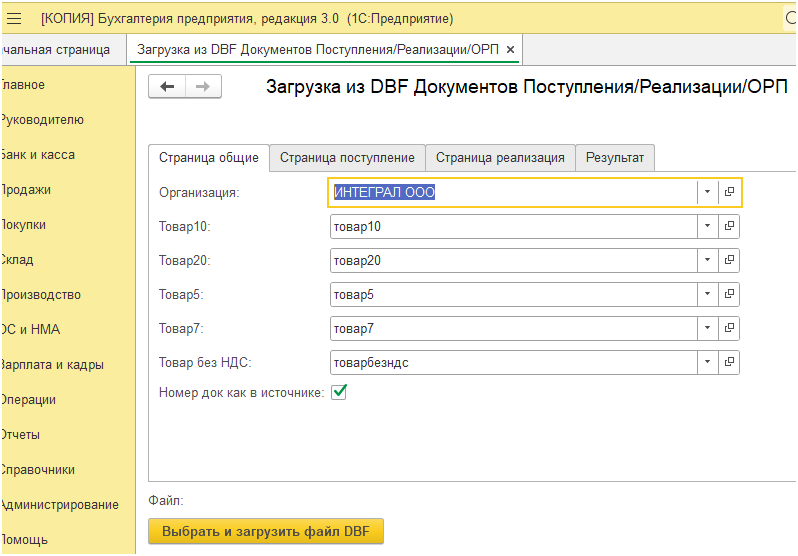This screenshot has height=556, width=798.
Task: Click the search icon in the title bar
Action: pyautogui.click(x=790, y=18)
